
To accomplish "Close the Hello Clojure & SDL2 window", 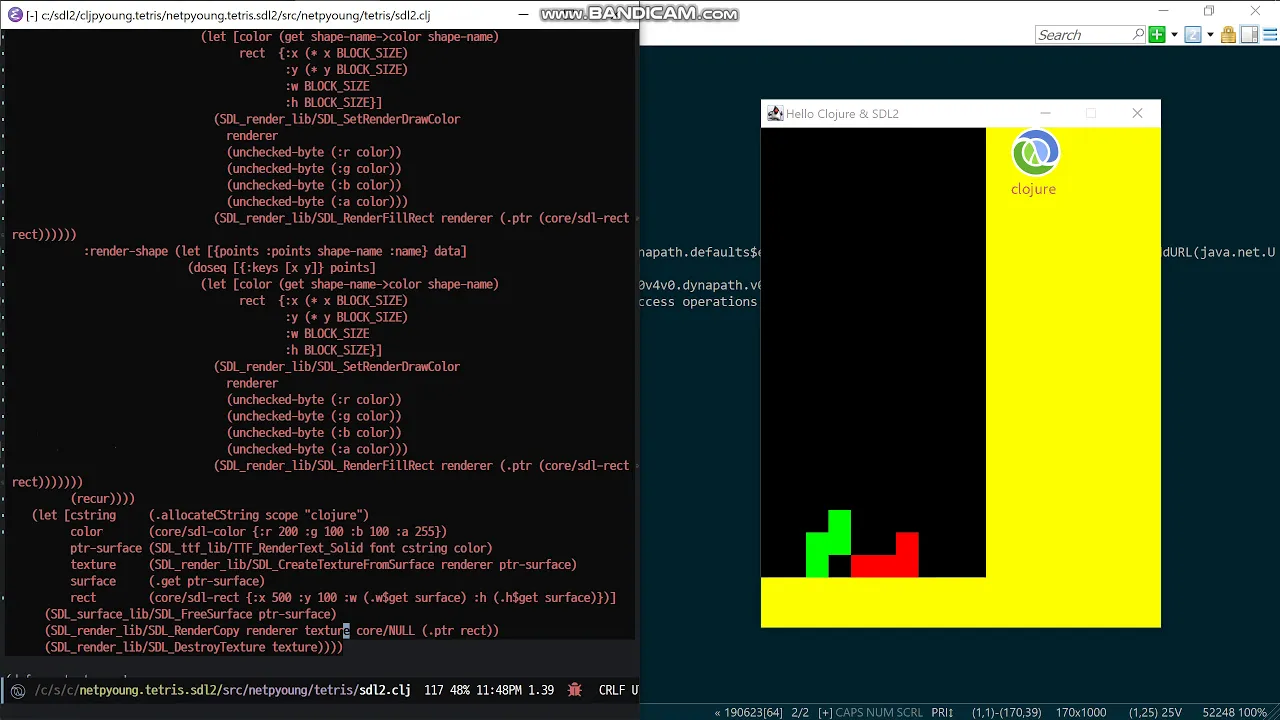I will click(x=1137, y=113).
